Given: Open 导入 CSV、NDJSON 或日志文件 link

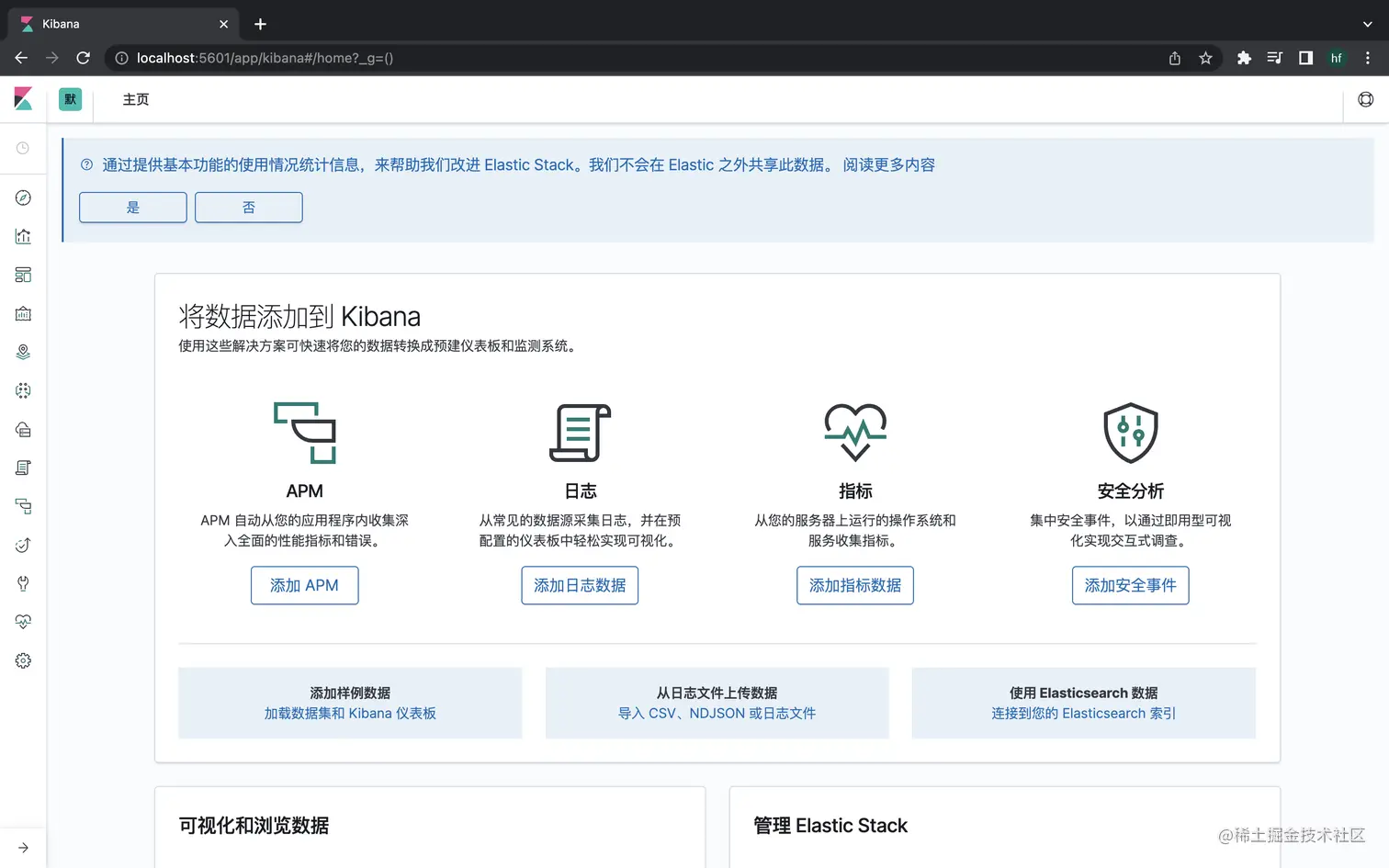Looking at the screenshot, I should click(717, 714).
